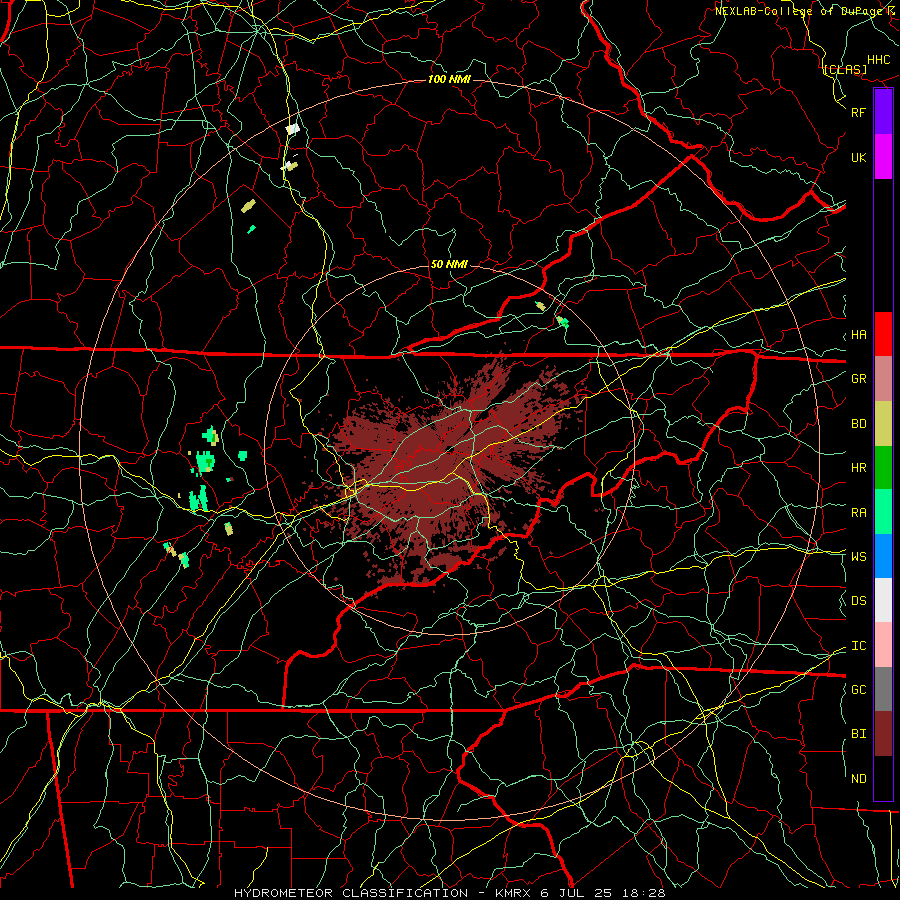Click the red HA color swatch
This screenshot has width=900, height=900.
pos(883,334)
